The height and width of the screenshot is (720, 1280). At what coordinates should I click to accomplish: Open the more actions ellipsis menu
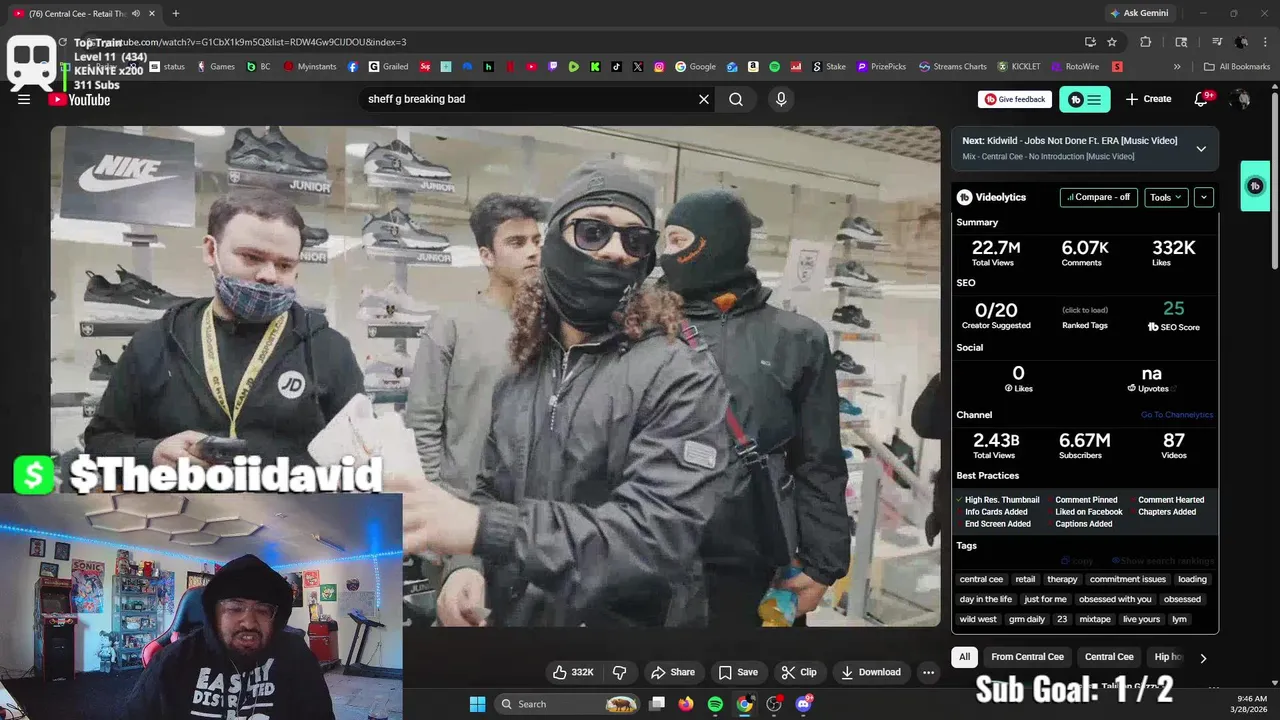929,672
